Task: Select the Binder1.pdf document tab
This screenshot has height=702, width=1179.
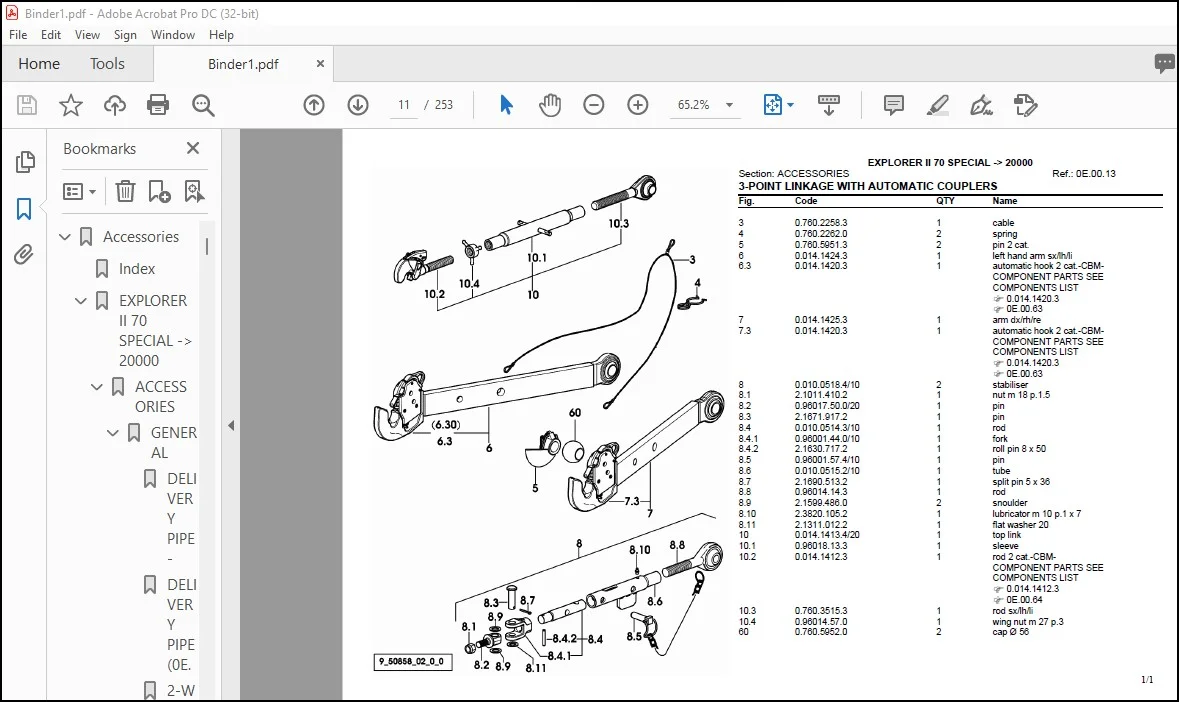Action: point(244,64)
